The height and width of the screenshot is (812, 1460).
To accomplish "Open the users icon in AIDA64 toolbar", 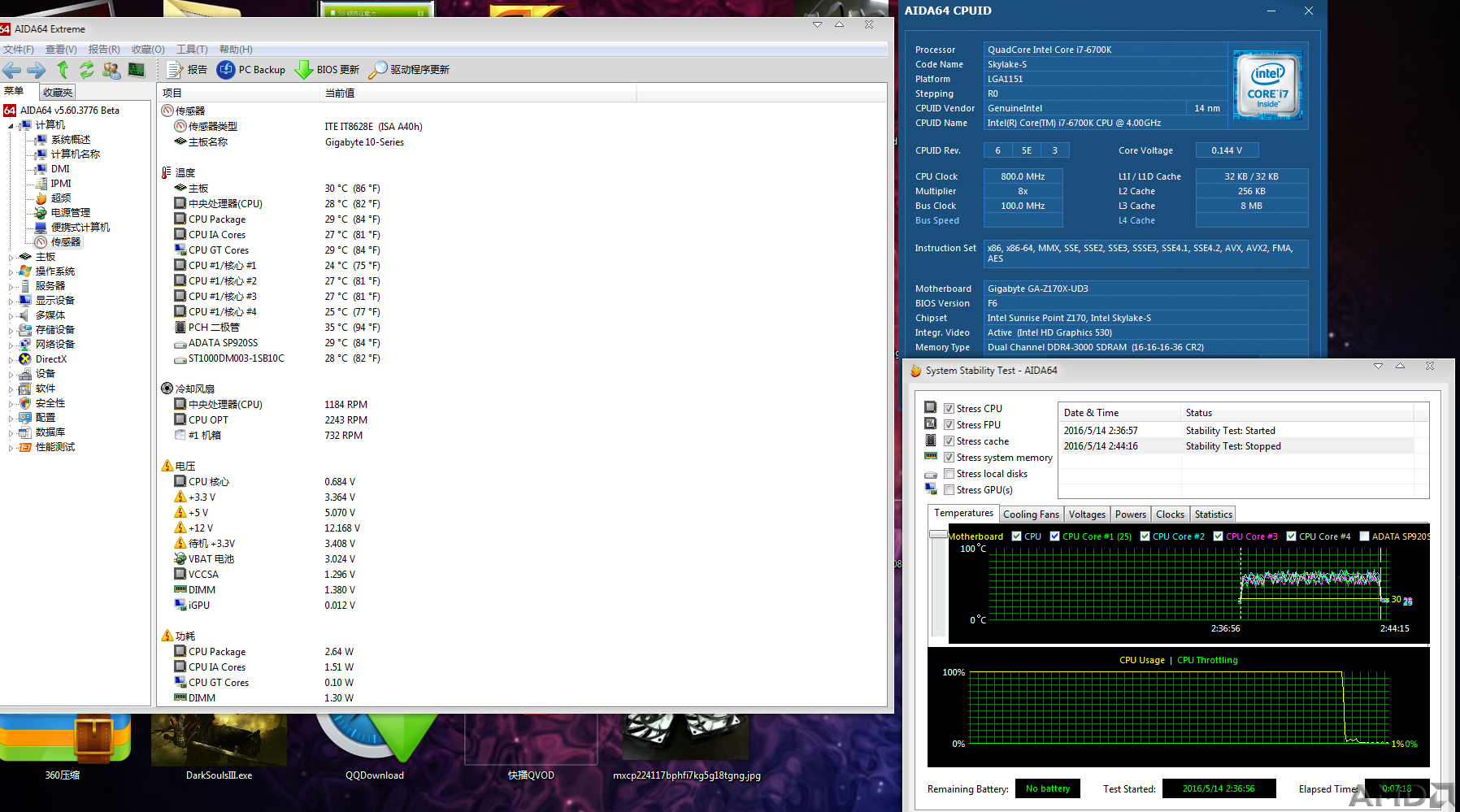I will pos(111,70).
